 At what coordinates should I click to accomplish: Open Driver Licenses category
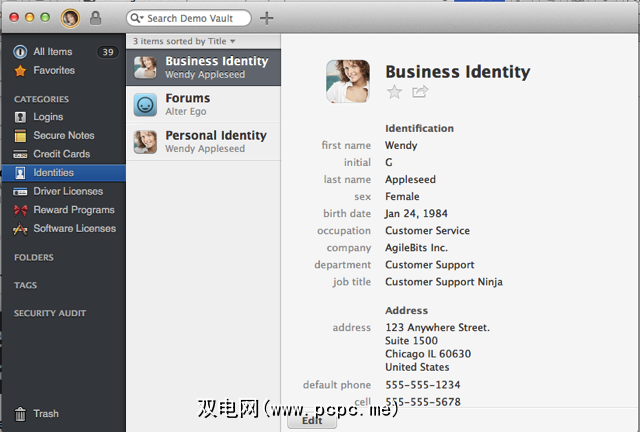67,191
